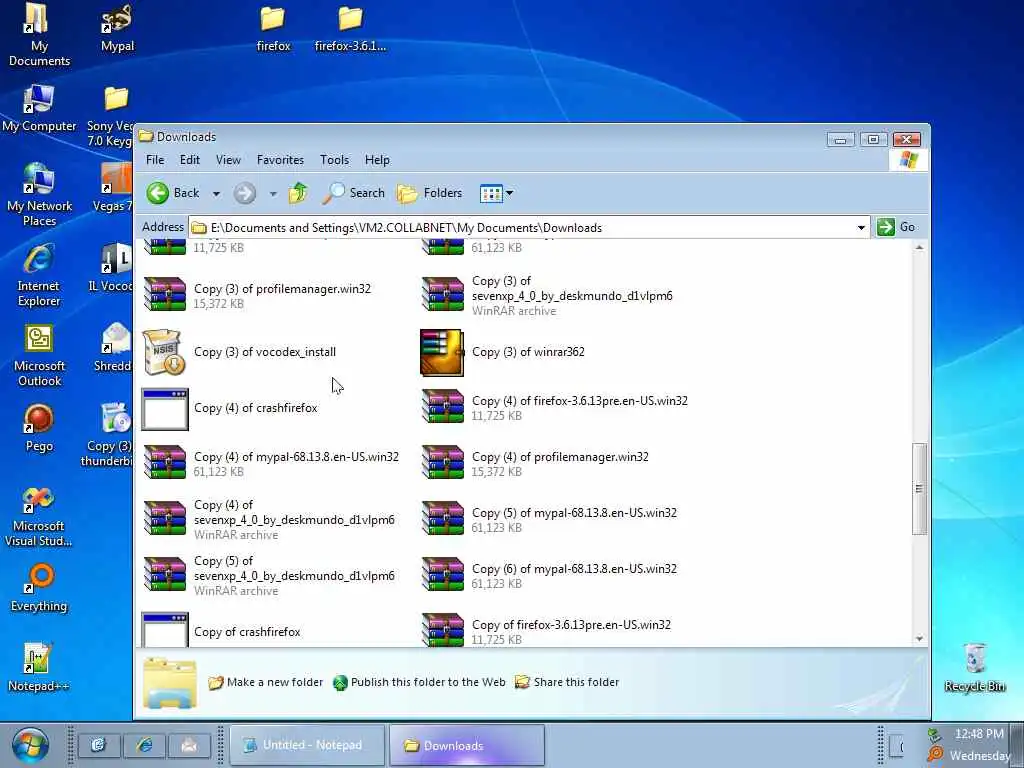Open the File menu
The height and width of the screenshot is (768, 1024).
coord(155,160)
